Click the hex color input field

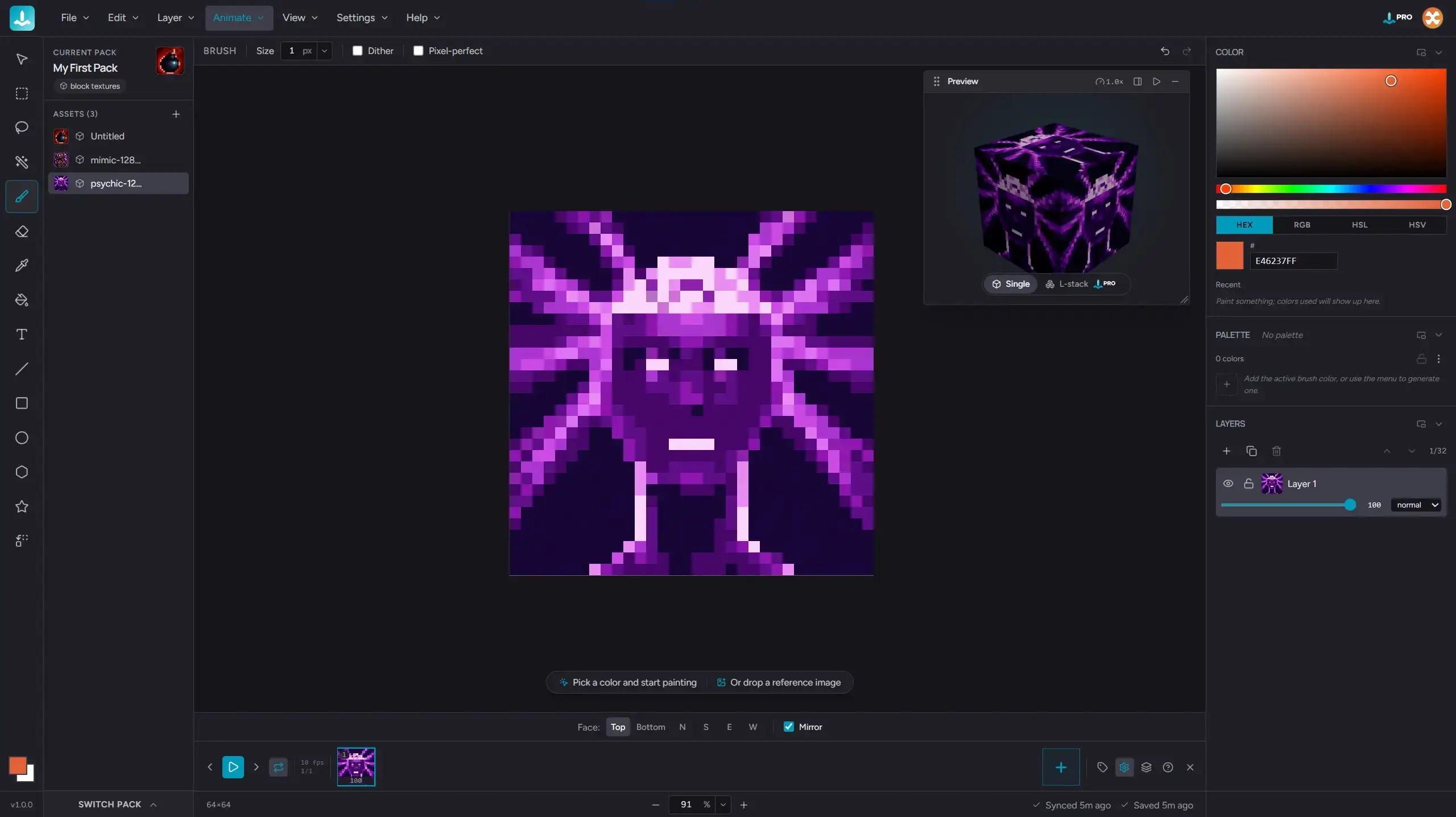(x=1293, y=261)
